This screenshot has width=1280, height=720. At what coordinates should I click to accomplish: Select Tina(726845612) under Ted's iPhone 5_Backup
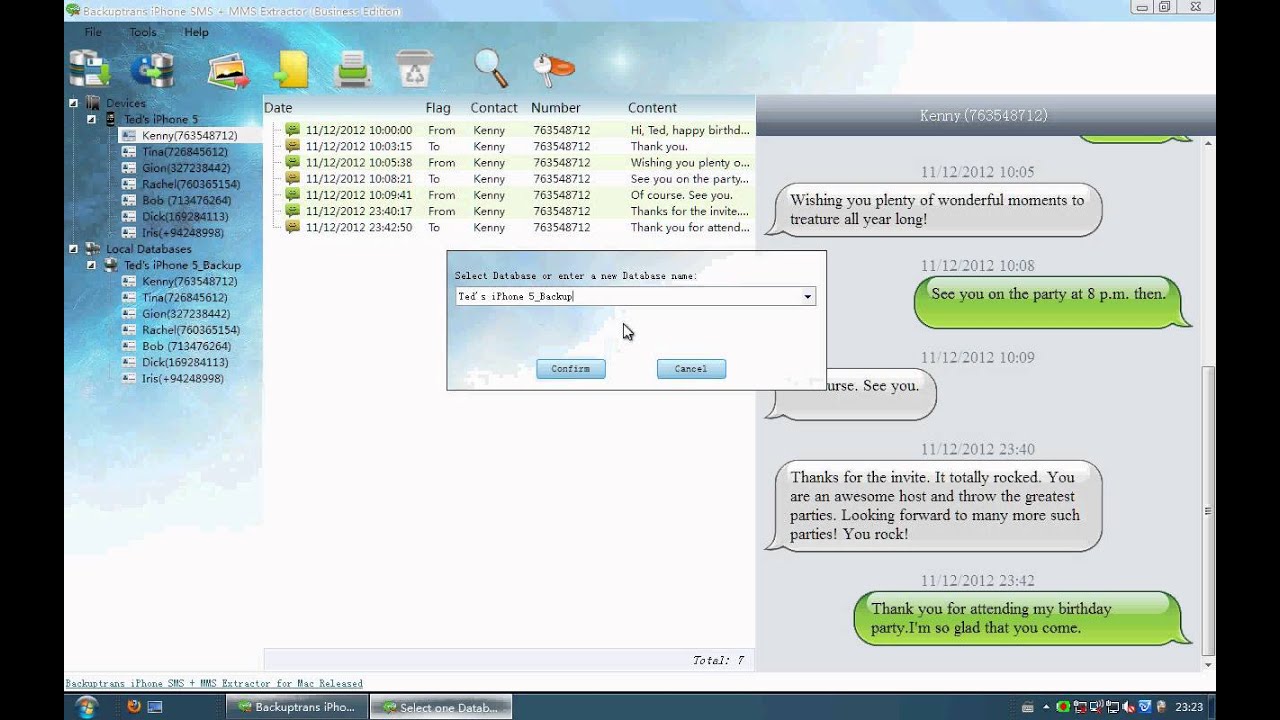click(x=184, y=297)
